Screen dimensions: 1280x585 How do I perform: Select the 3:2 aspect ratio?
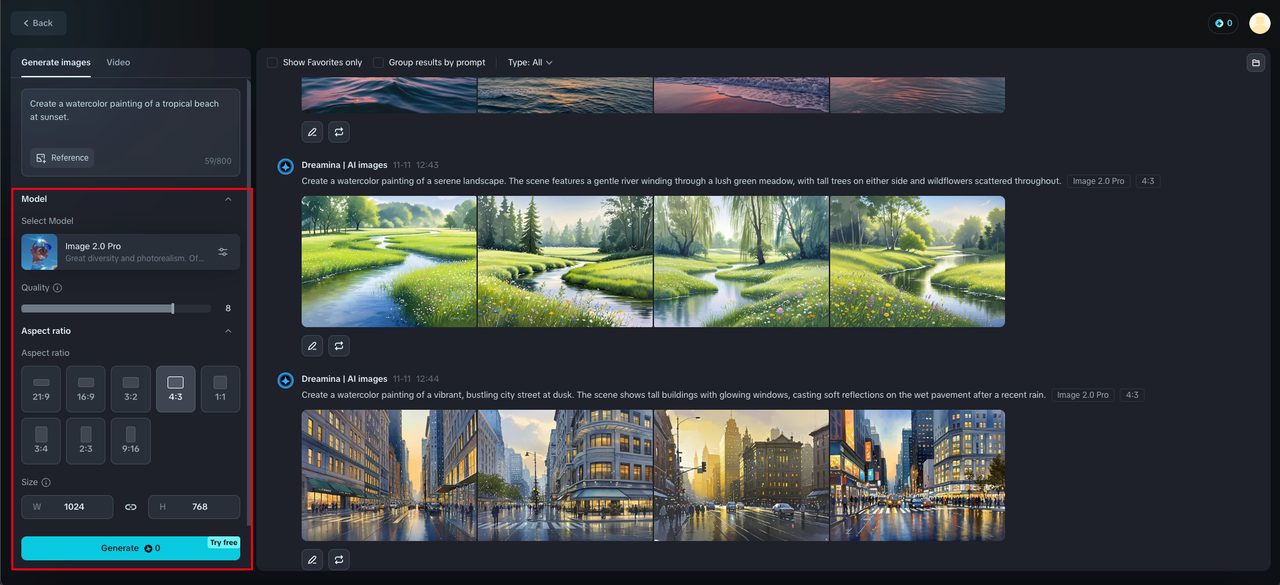click(131, 389)
